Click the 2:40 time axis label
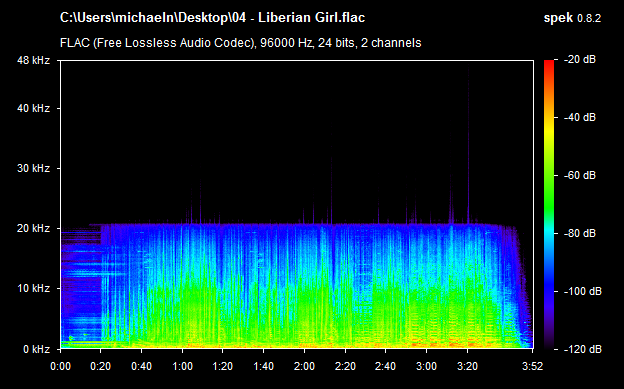The image size is (624, 389). tap(385, 366)
